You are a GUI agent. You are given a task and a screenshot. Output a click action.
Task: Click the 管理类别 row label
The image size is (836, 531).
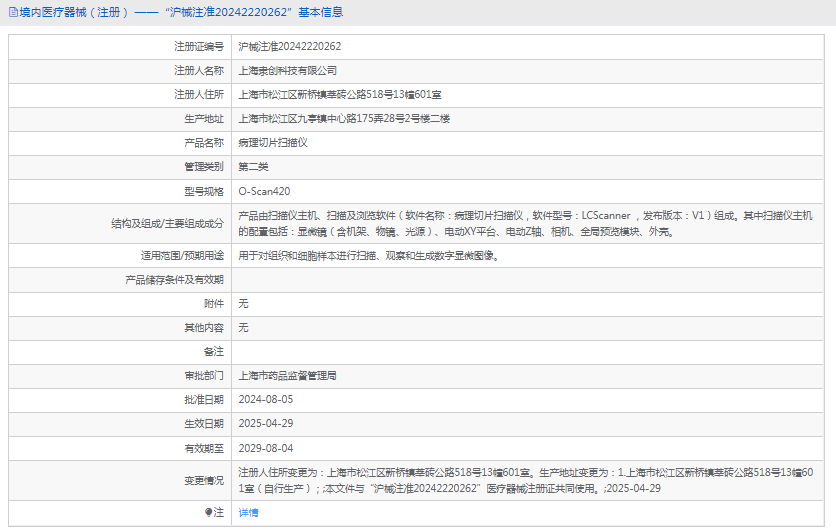pyautogui.click(x=204, y=166)
